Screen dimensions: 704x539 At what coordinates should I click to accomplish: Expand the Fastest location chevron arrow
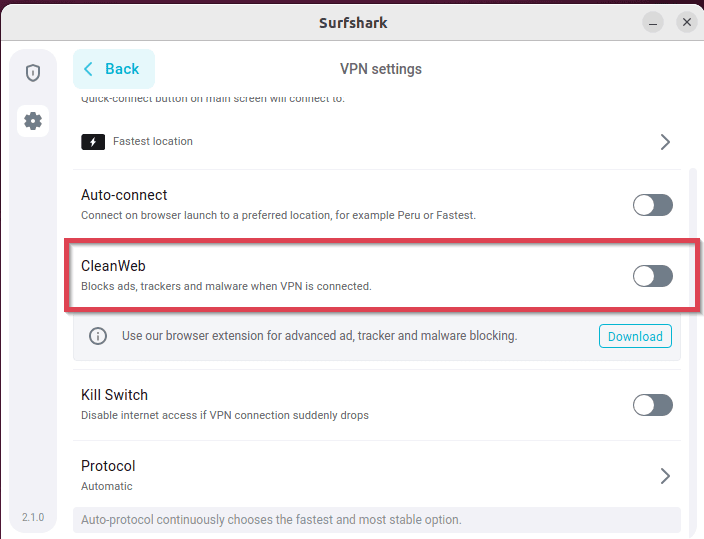(x=665, y=142)
